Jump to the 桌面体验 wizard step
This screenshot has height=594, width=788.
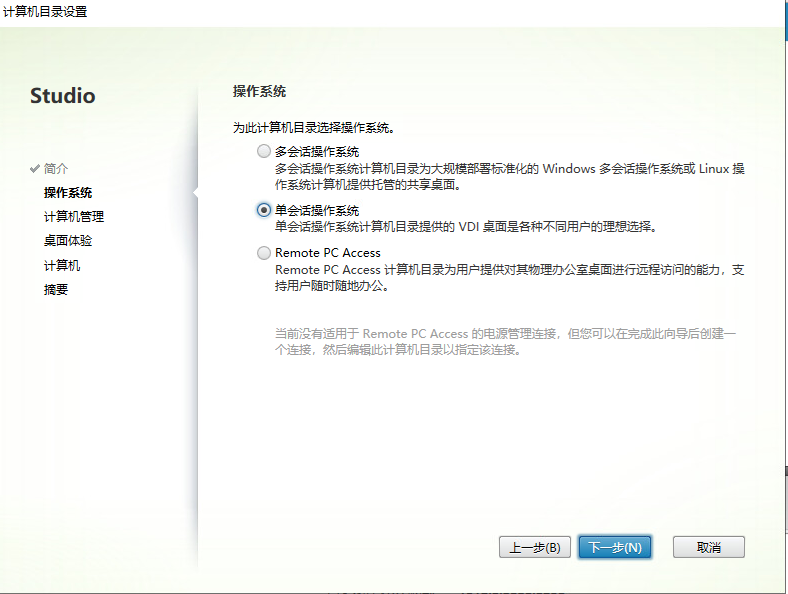pyautogui.click(x=68, y=241)
